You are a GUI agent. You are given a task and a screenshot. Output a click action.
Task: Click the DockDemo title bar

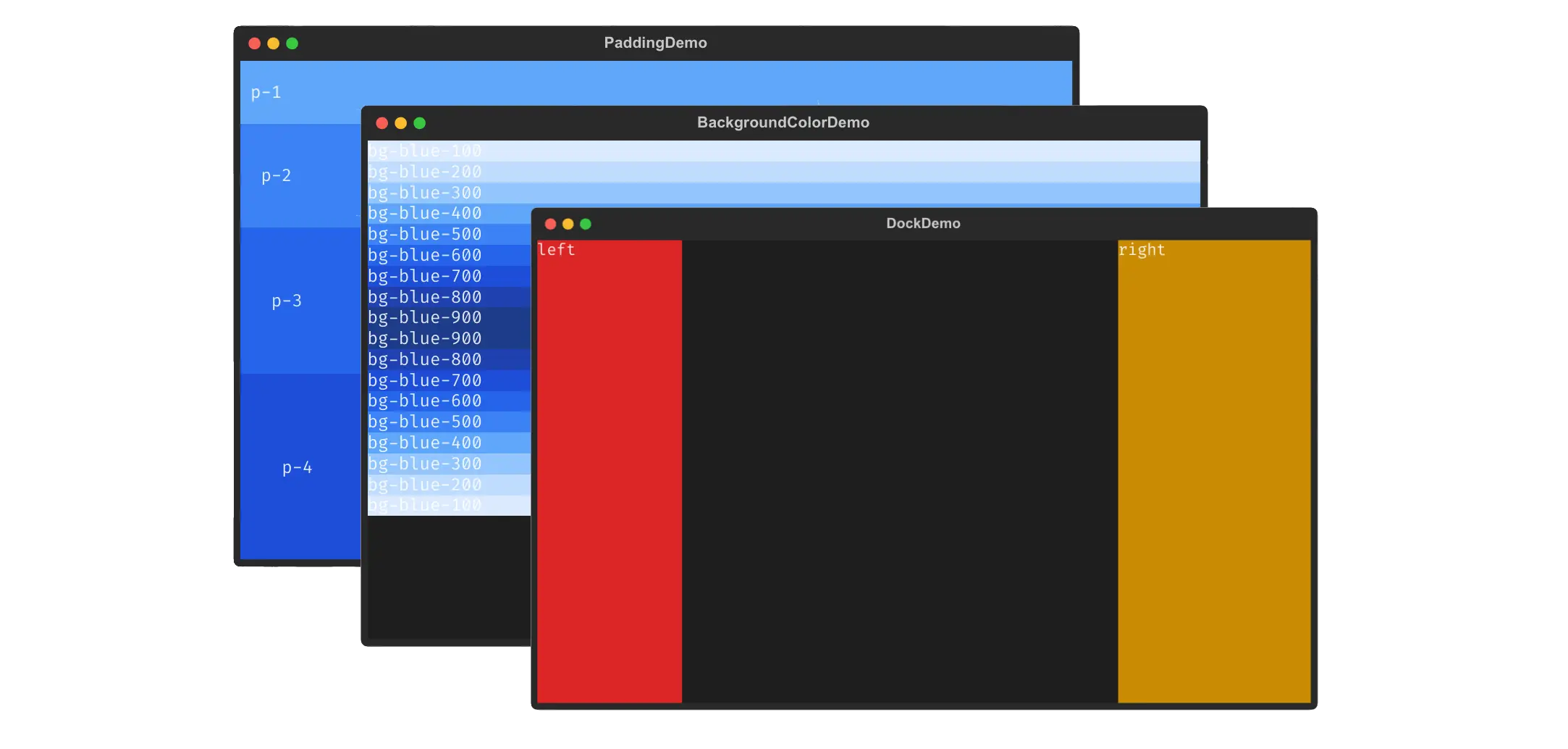point(924,224)
